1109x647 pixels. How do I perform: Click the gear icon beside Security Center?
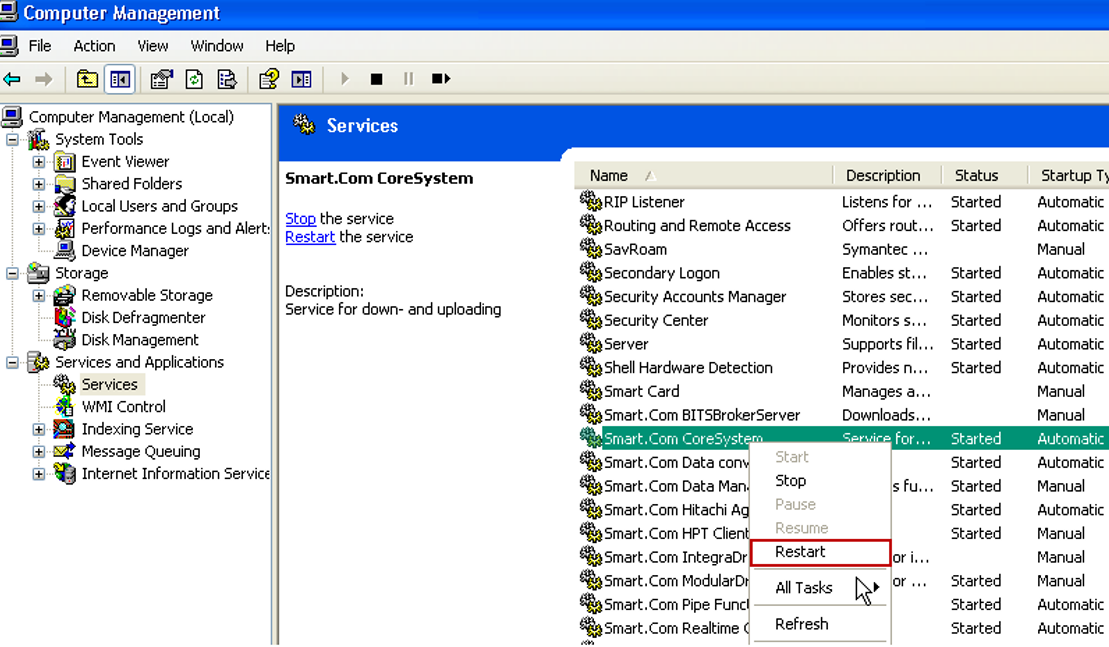click(591, 320)
